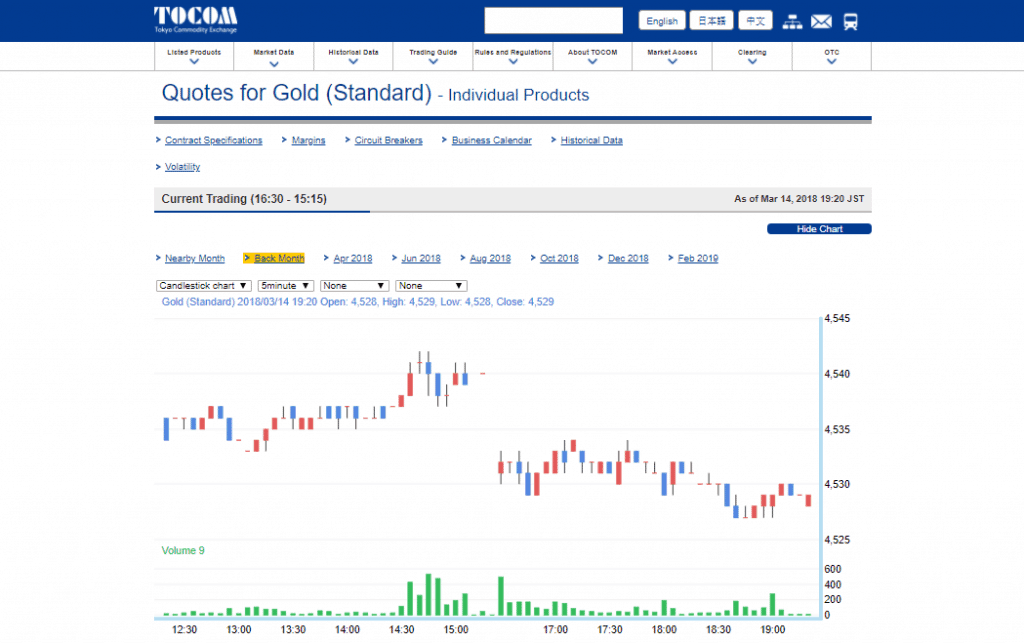Screen dimensions: 1024x643
Task: Click the TOCOM logo
Action: 196,20
